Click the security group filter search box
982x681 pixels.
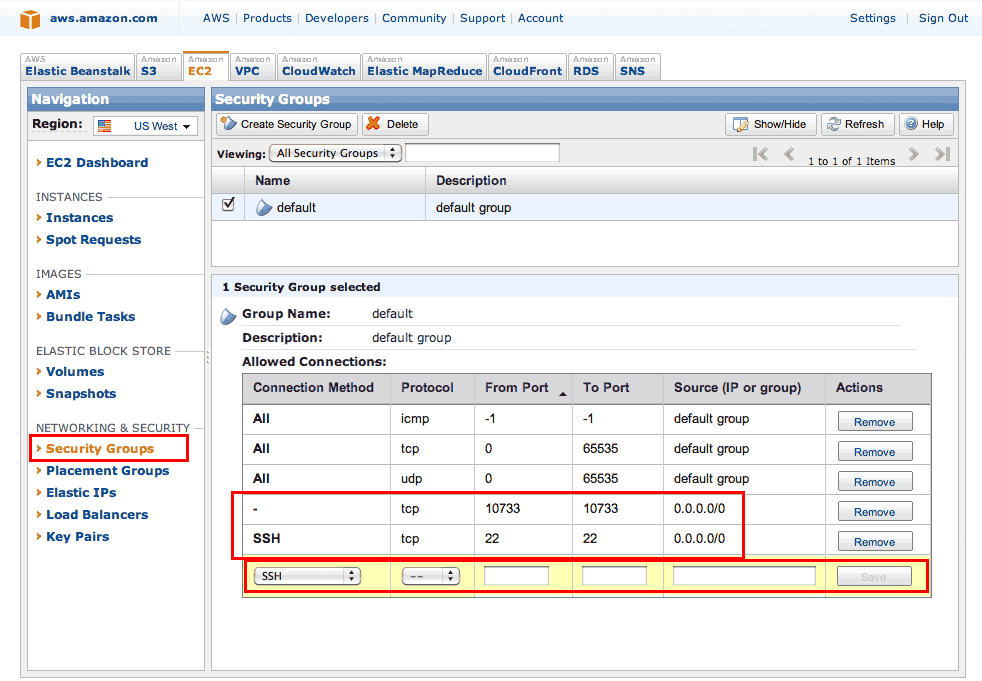click(x=482, y=153)
